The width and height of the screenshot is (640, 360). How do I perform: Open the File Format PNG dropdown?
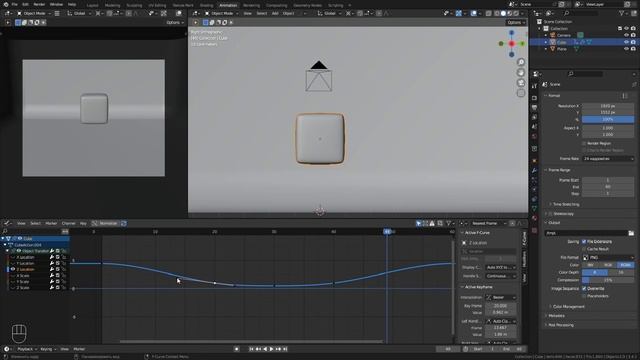pyautogui.click(x=608, y=258)
